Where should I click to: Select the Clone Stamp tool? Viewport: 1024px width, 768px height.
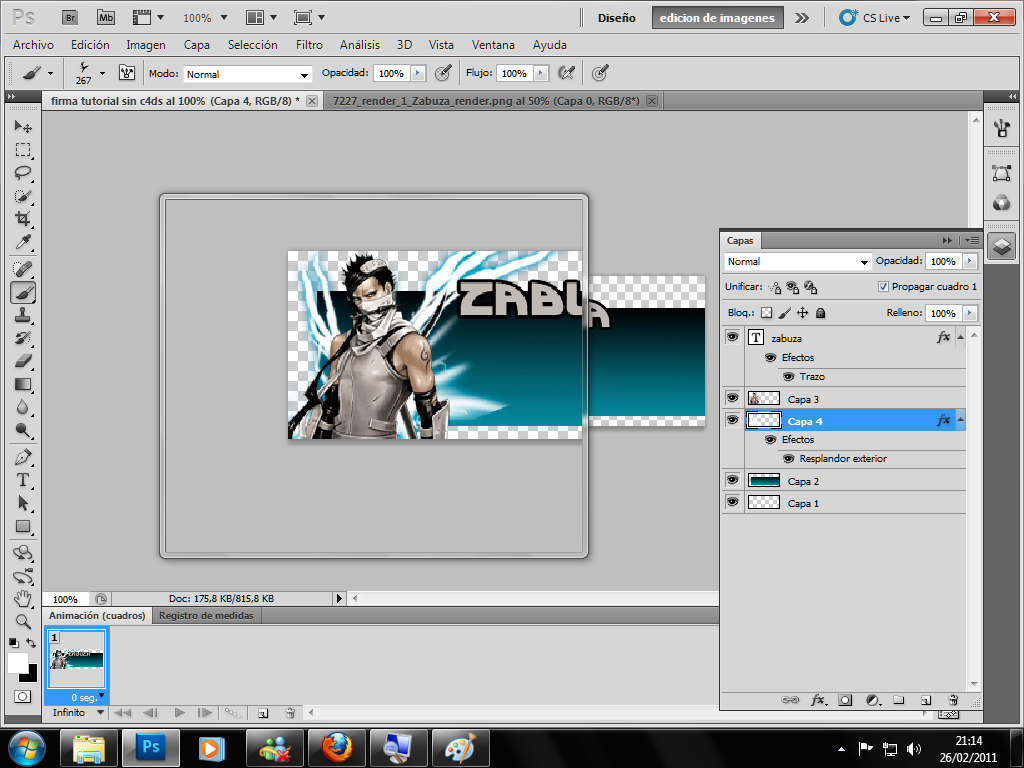(23, 315)
